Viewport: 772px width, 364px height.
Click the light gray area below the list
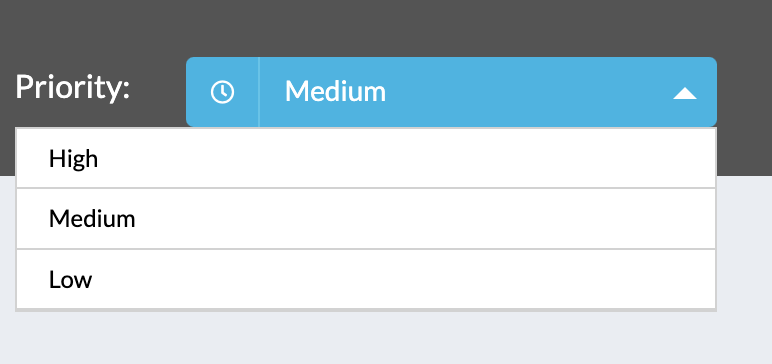[386, 338]
